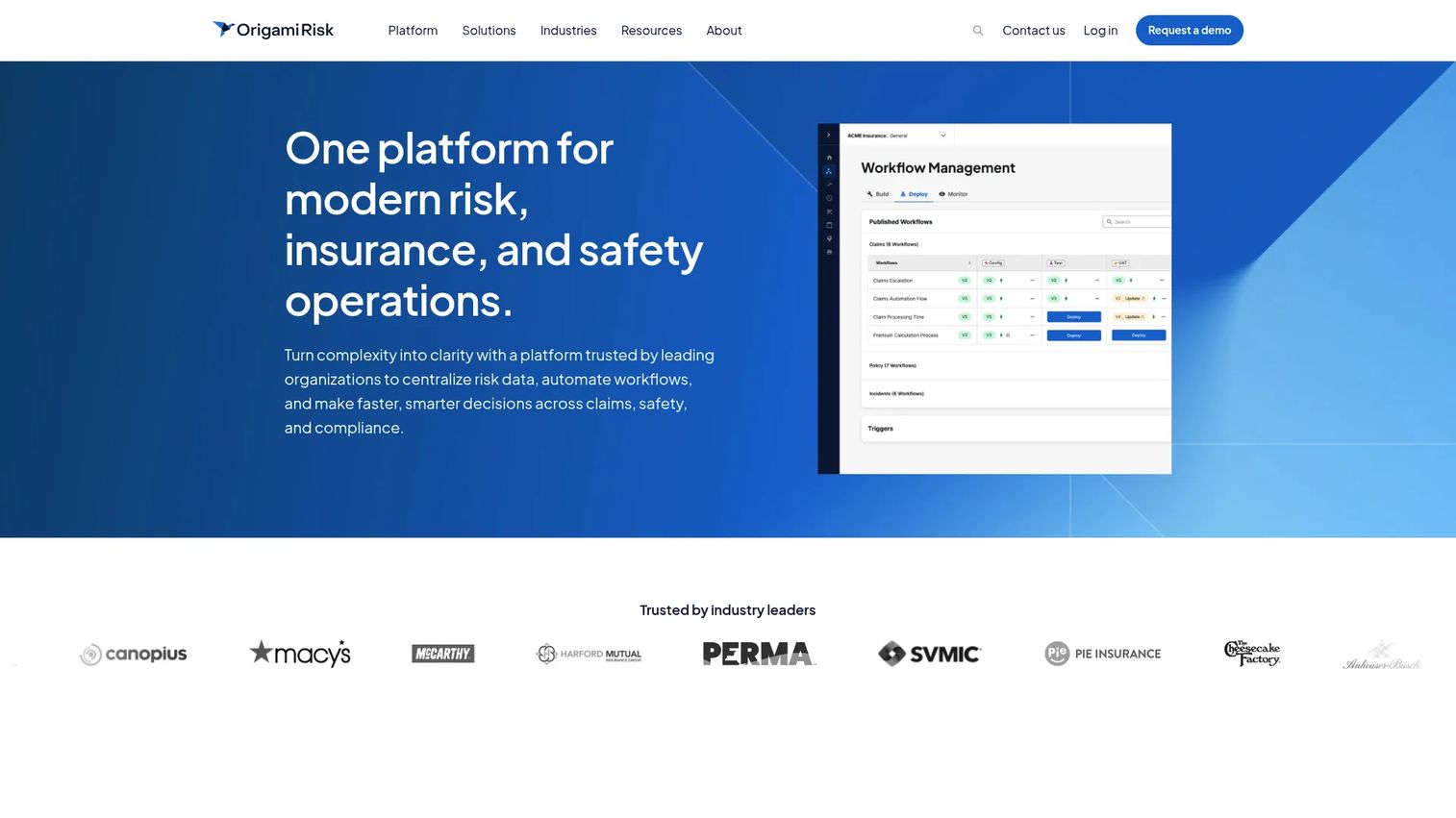Open the search magnifier icon
1456x818 pixels.
(978, 31)
